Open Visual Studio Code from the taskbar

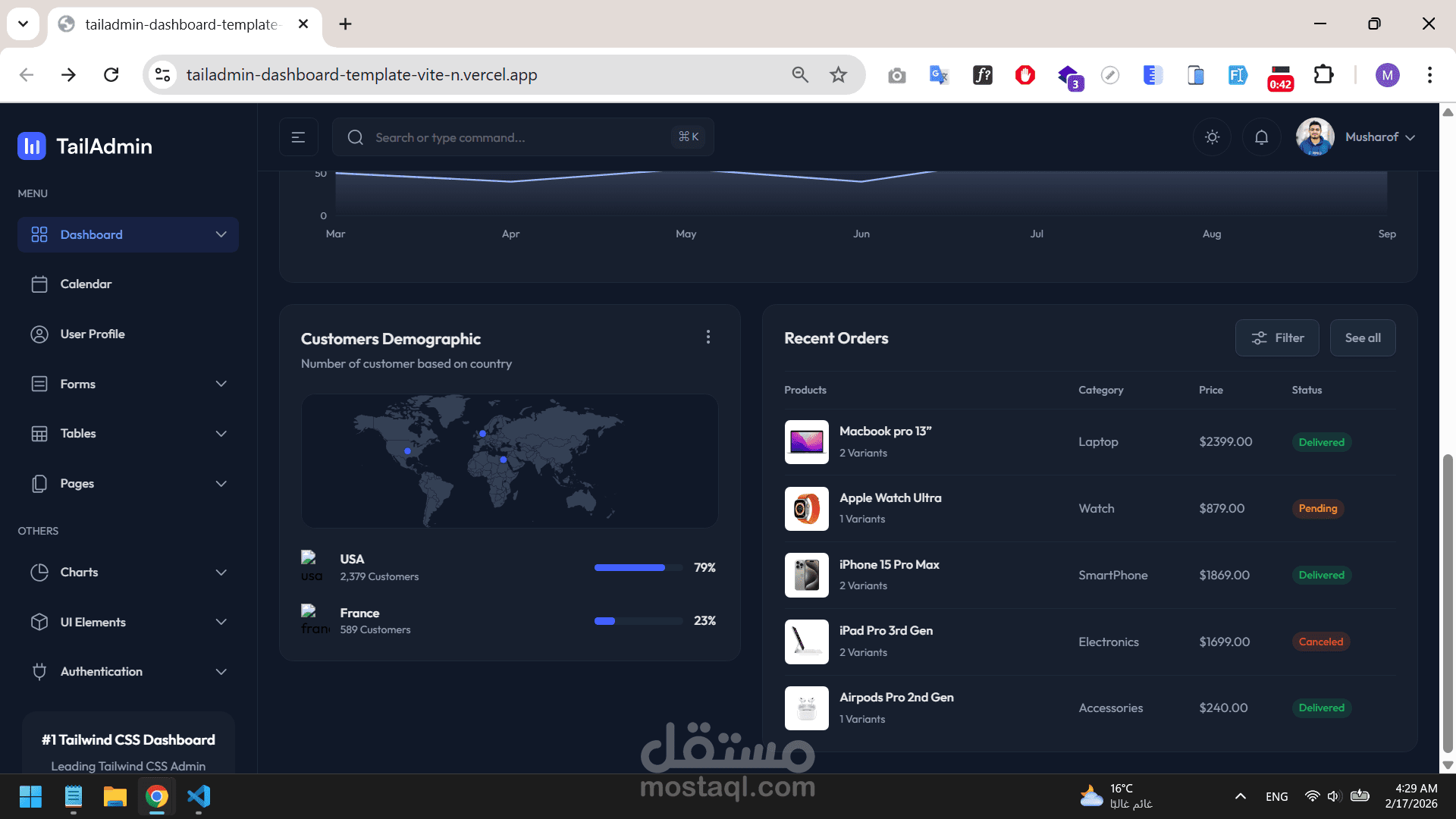pyautogui.click(x=199, y=797)
